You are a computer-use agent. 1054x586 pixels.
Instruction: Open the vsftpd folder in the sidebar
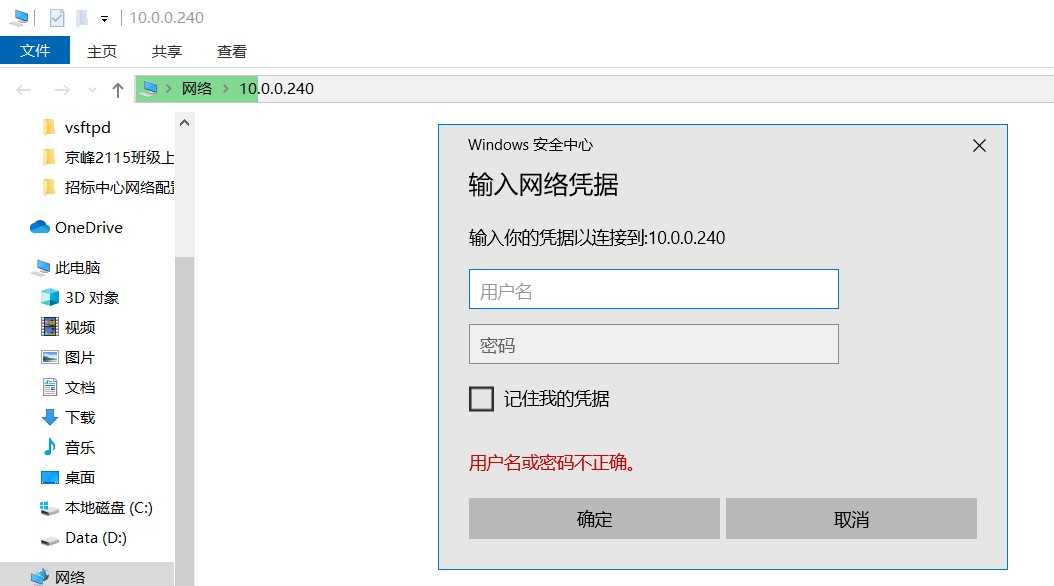(87, 127)
